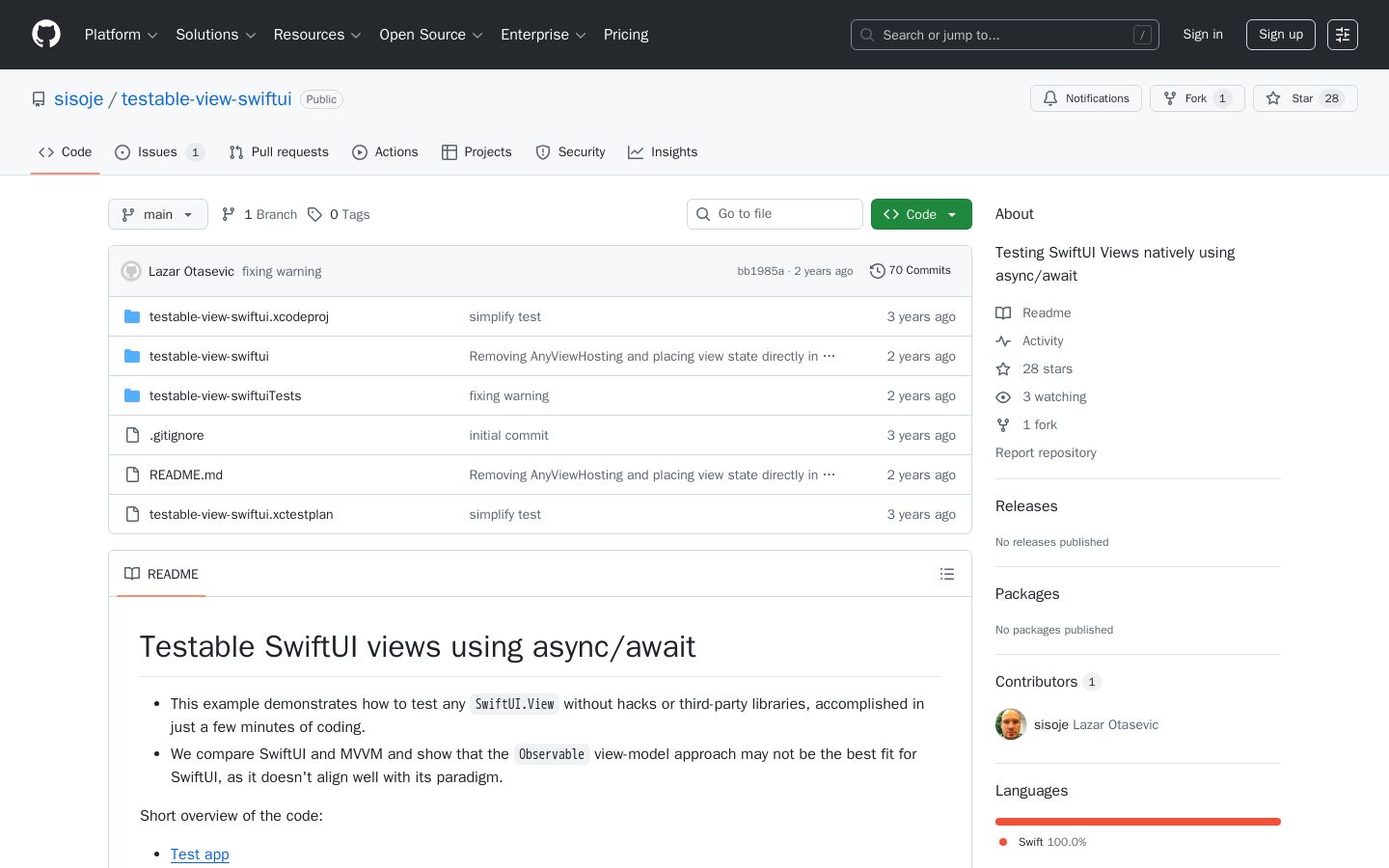Viewport: 1389px width, 868px height.
Task: Open the testable-view-swiftui.xcodeproj folder
Action: [239, 316]
